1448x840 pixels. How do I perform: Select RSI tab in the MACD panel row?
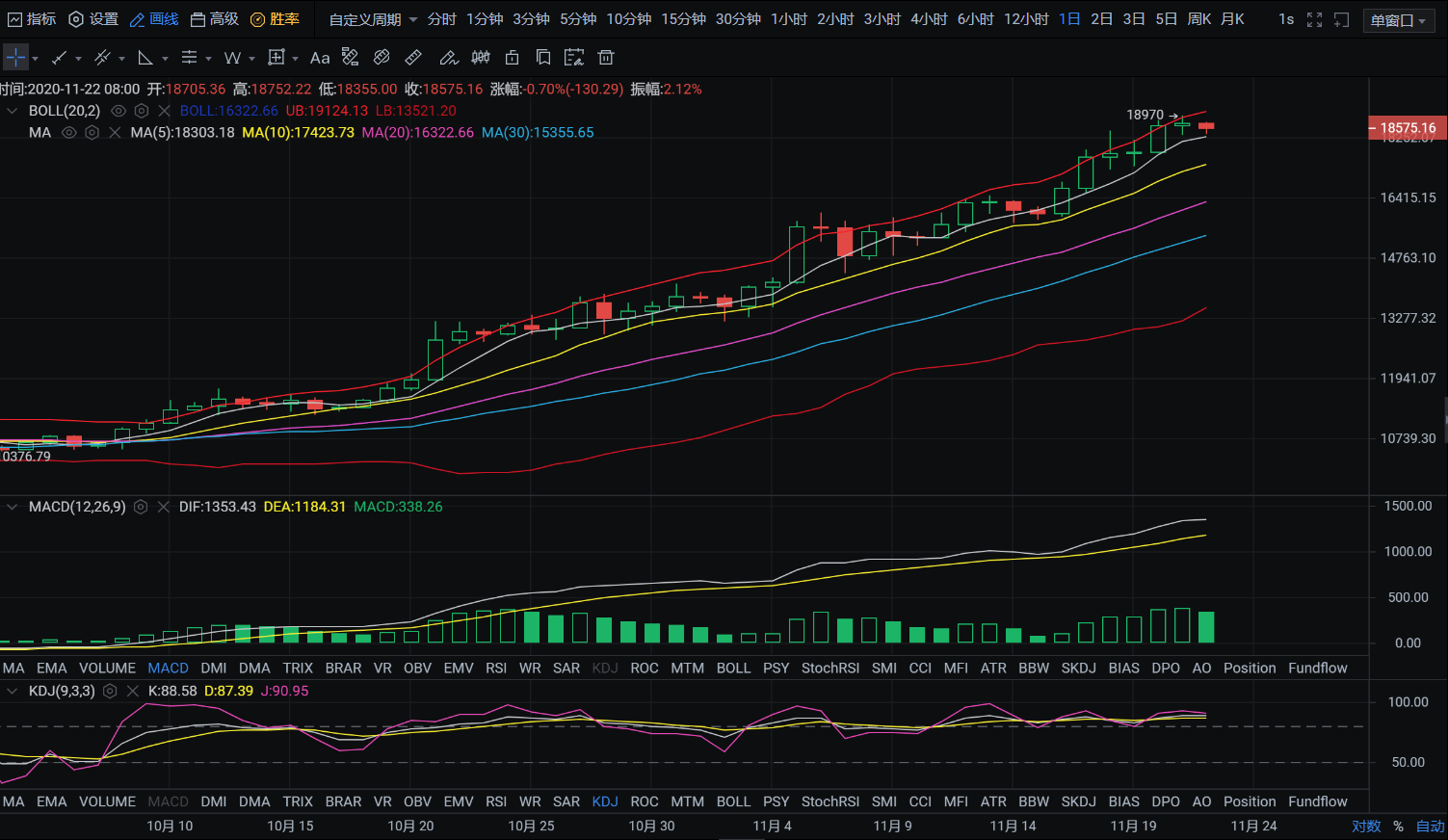pyautogui.click(x=496, y=668)
